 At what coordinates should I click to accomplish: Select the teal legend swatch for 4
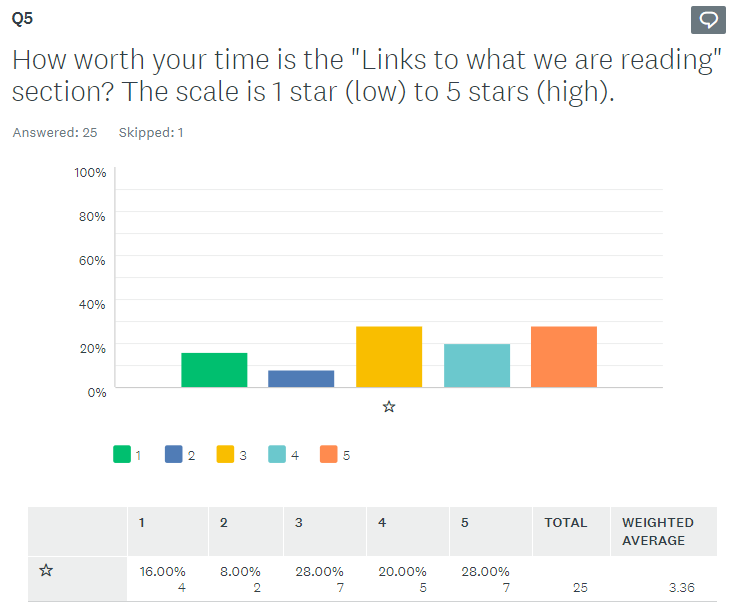[x=277, y=455]
